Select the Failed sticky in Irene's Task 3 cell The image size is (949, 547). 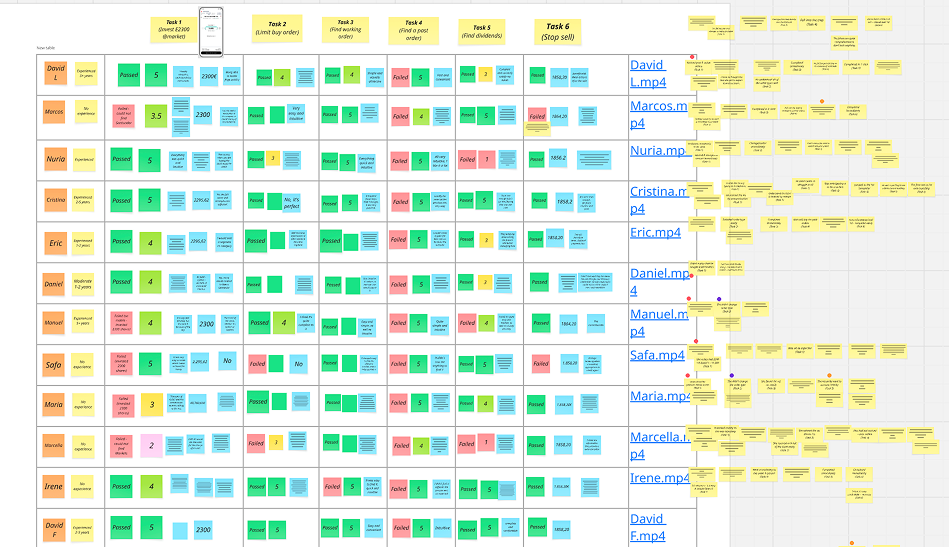[332, 486]
